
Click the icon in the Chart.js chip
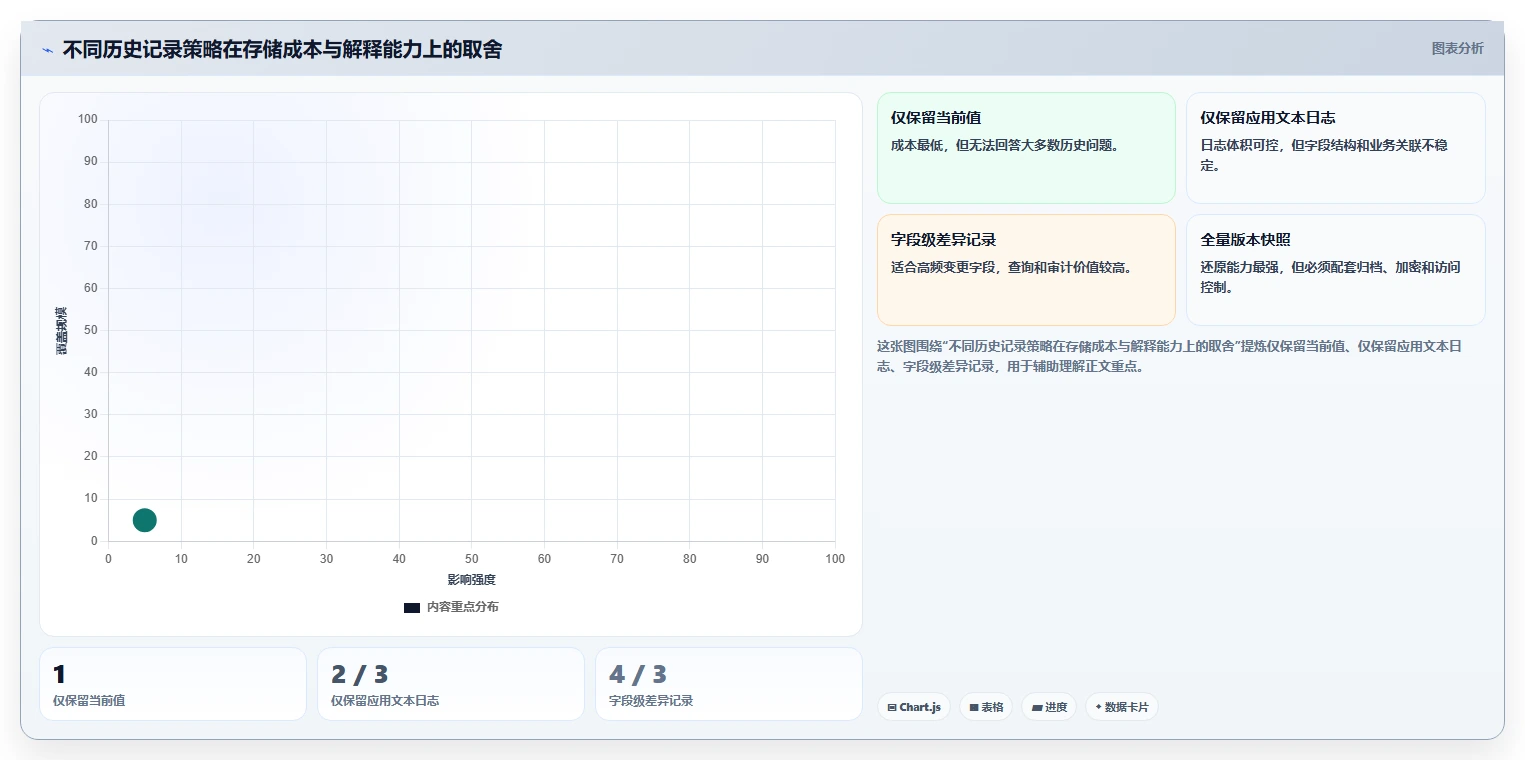[892, 707]
